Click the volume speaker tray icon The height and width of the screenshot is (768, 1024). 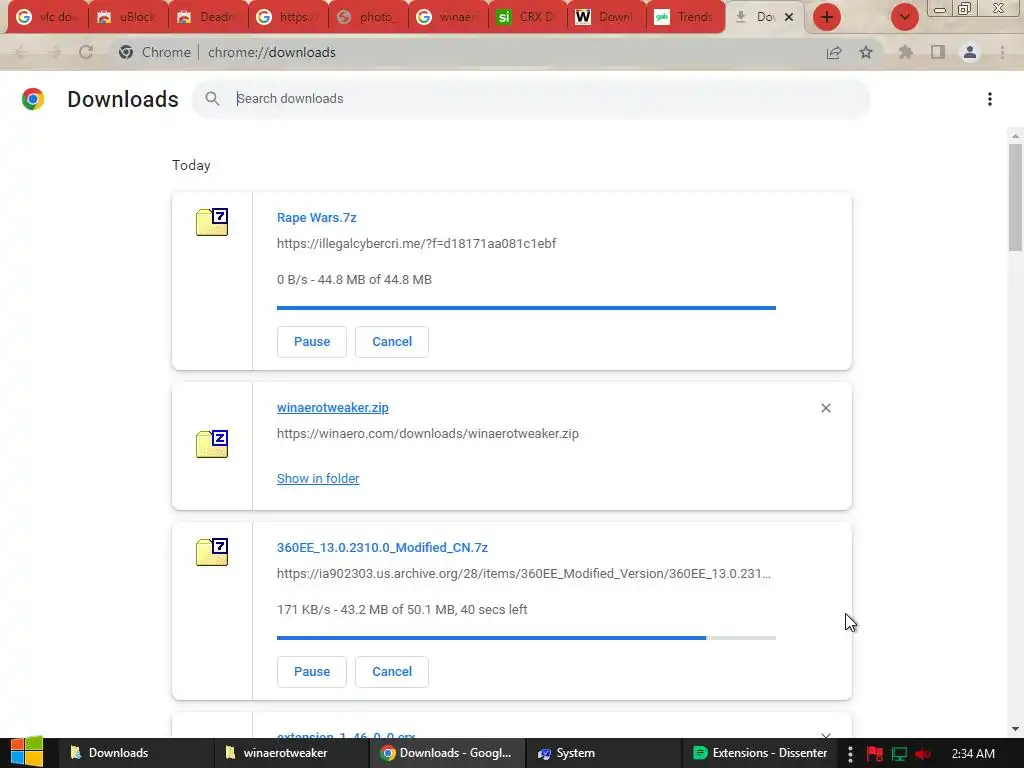[x=923, y=754]
